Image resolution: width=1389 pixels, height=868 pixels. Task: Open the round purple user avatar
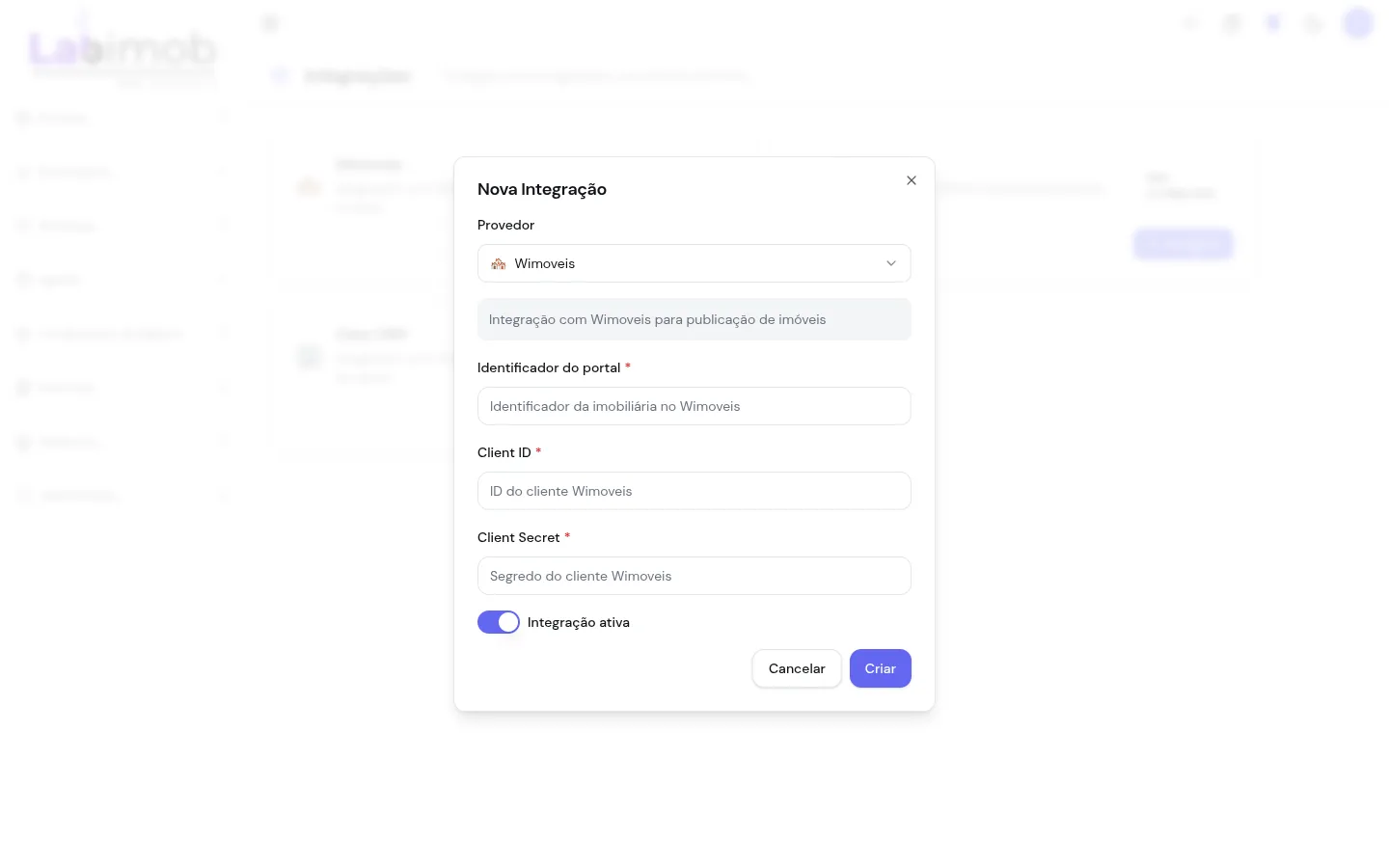click(1358, 23)
